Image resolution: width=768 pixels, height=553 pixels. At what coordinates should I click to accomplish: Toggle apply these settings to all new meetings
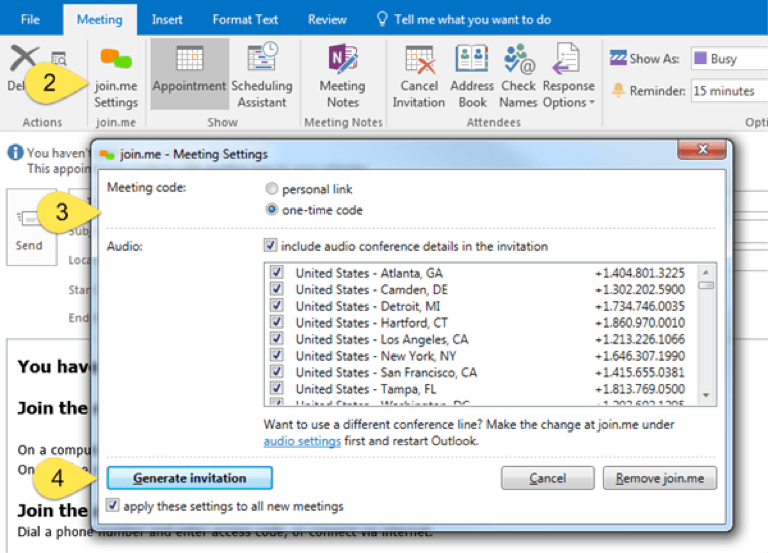tap(113, 505)
